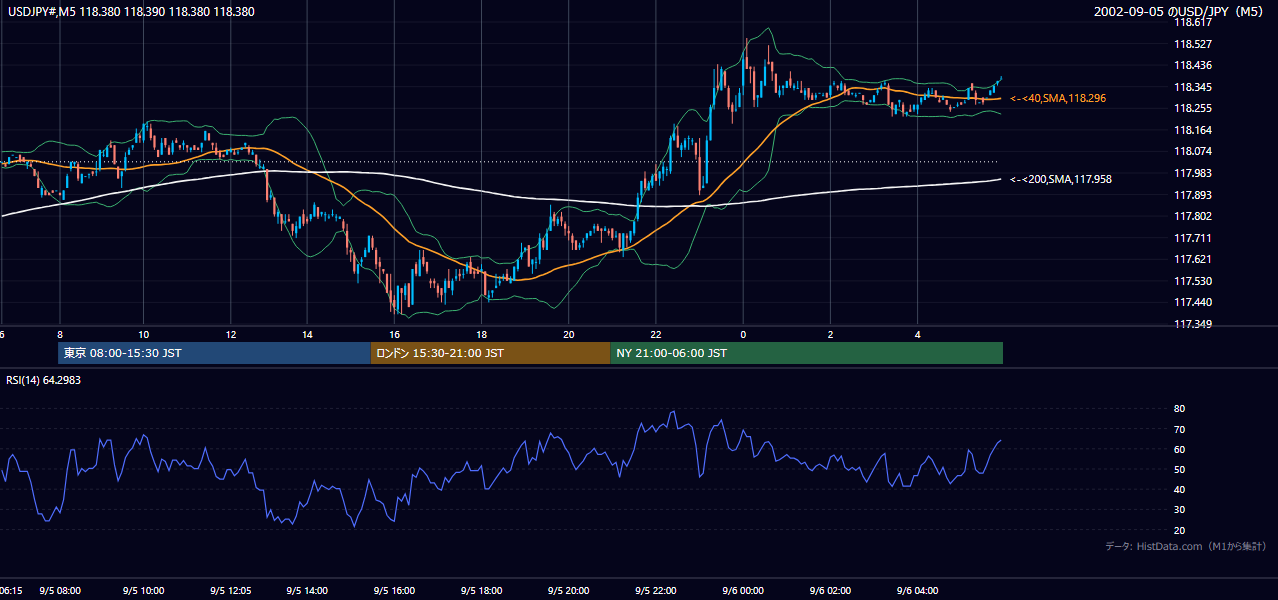The height and width of the screenshot is (600, 1278).
Task: Click the 9/5 12:05 date label
Action: 231,591
